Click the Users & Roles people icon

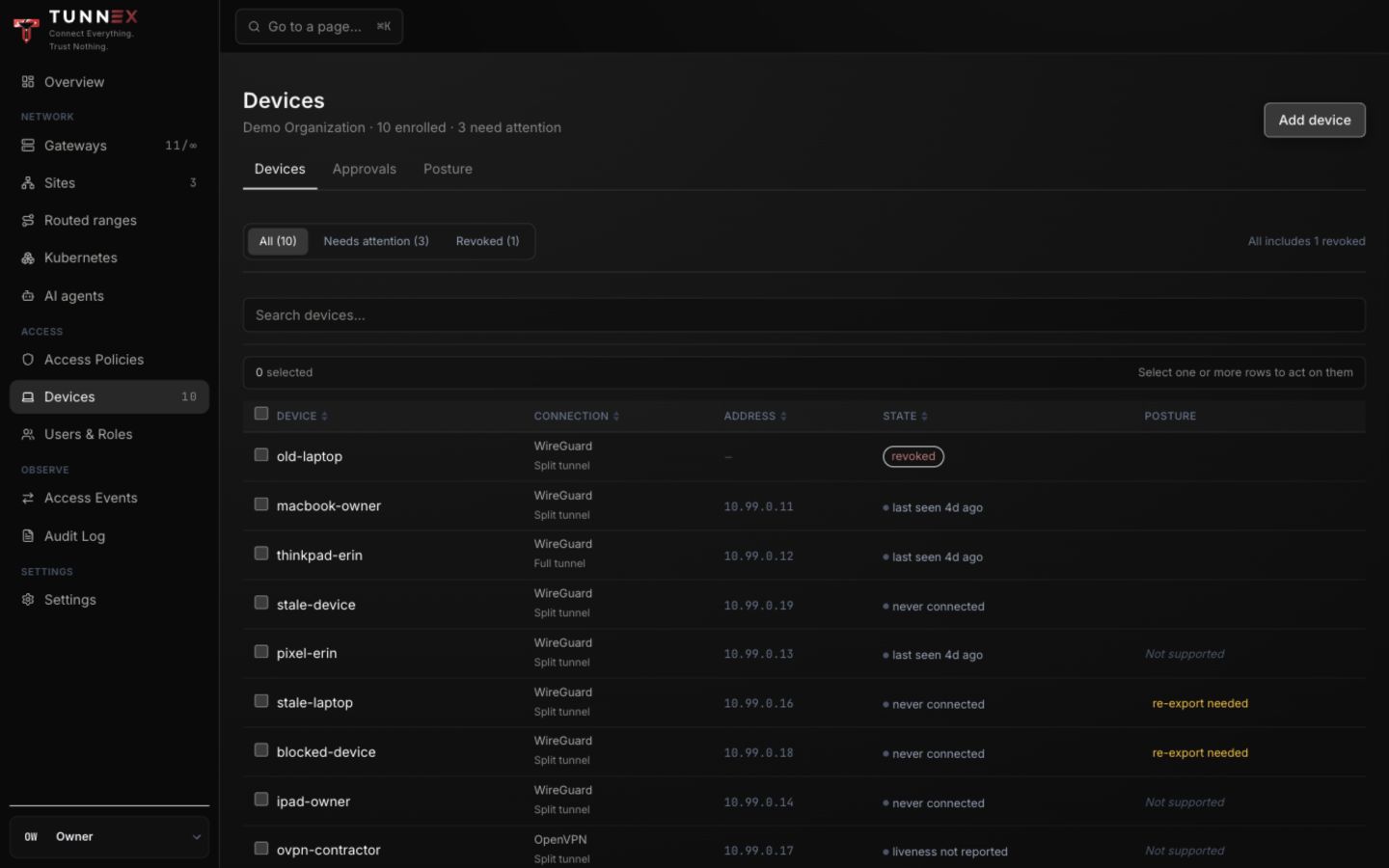(x=28, y=434)
